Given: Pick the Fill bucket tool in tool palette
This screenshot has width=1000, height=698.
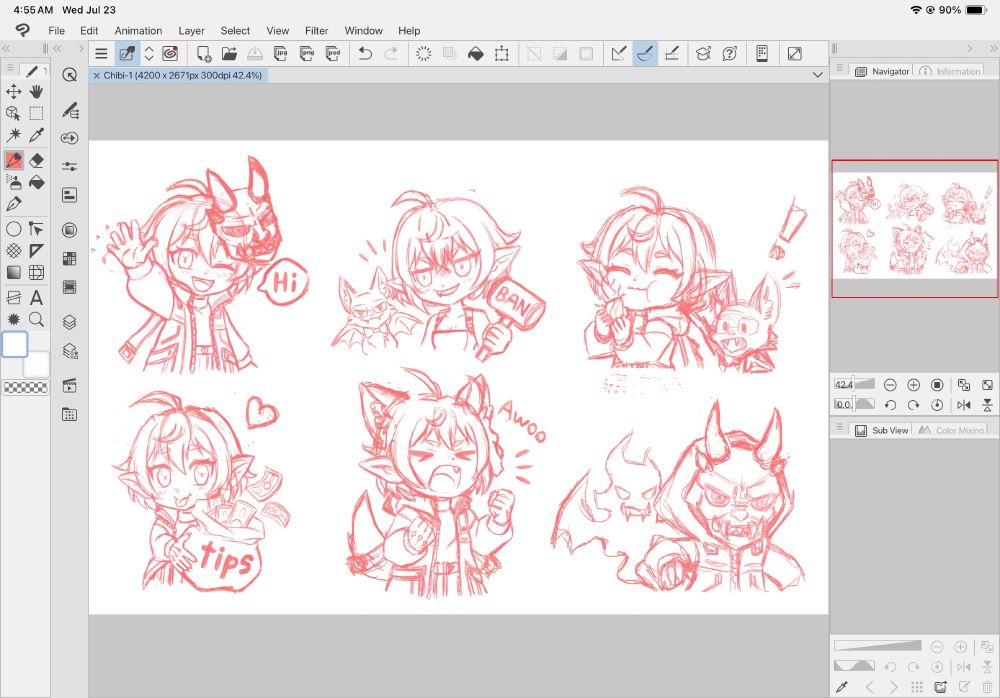Looking at the screenshot, I should tap(36, 182).
